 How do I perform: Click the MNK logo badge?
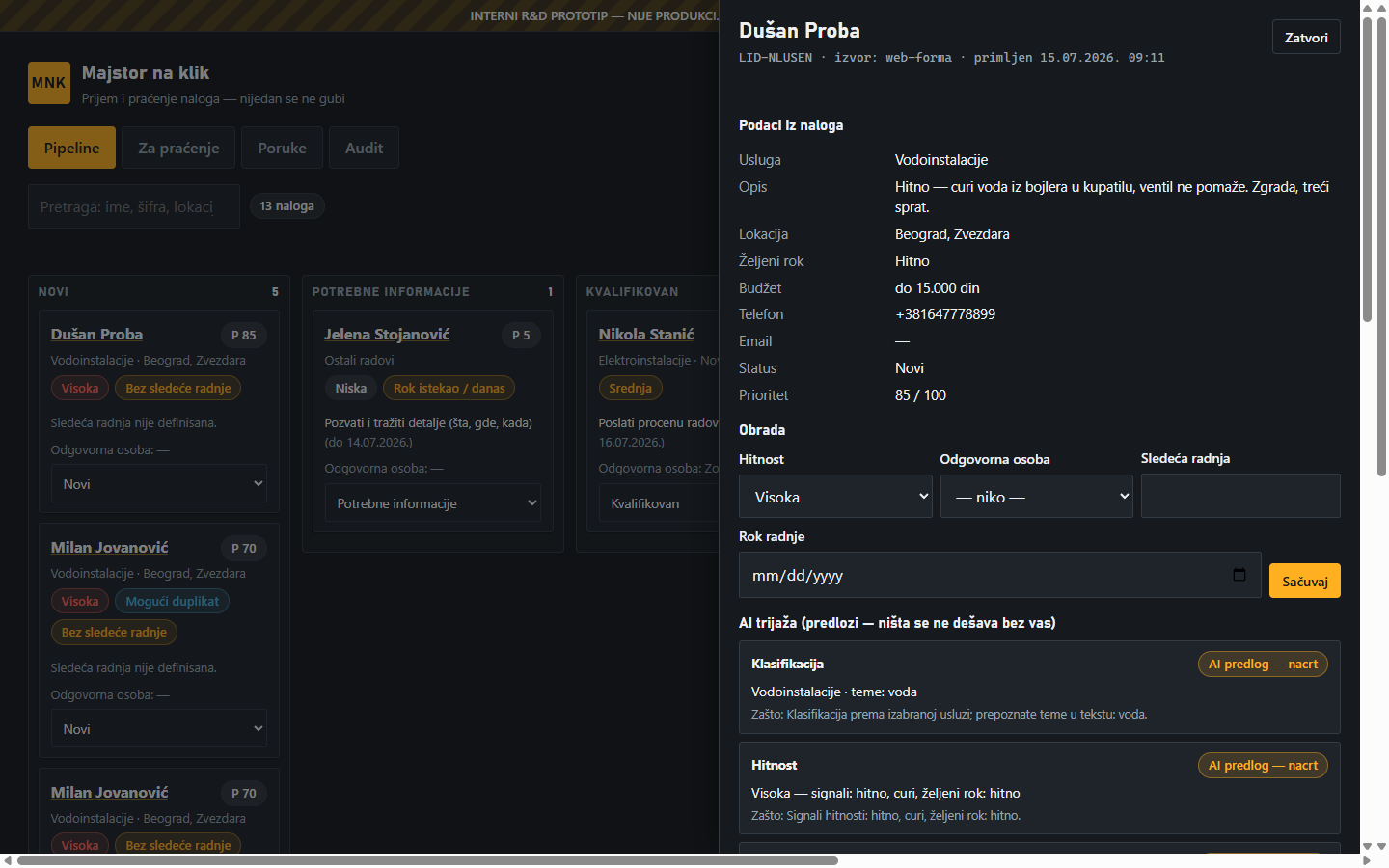point(49,83)
